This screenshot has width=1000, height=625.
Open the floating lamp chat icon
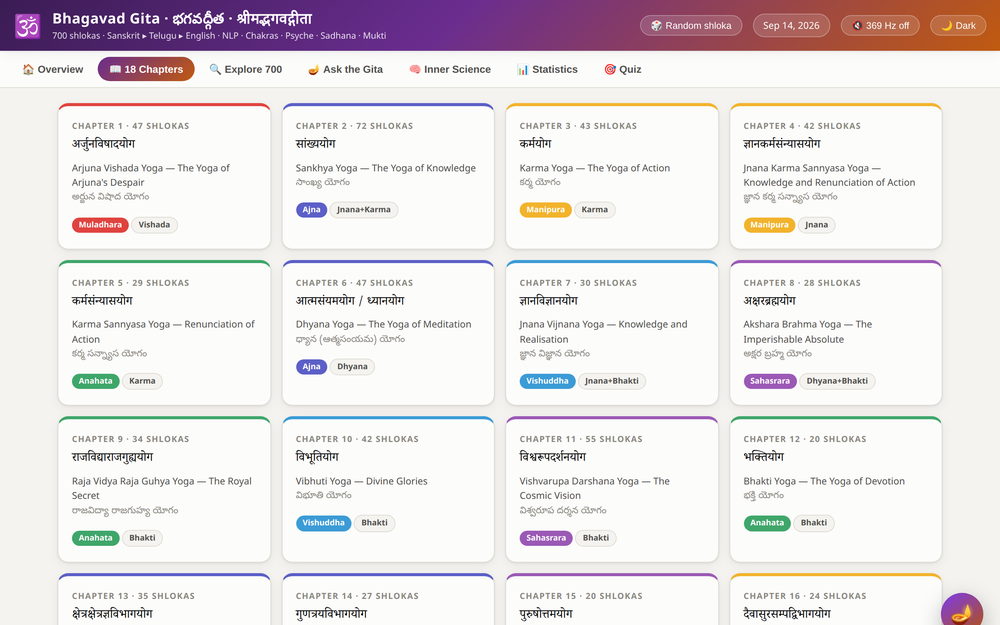click(962, 614)
